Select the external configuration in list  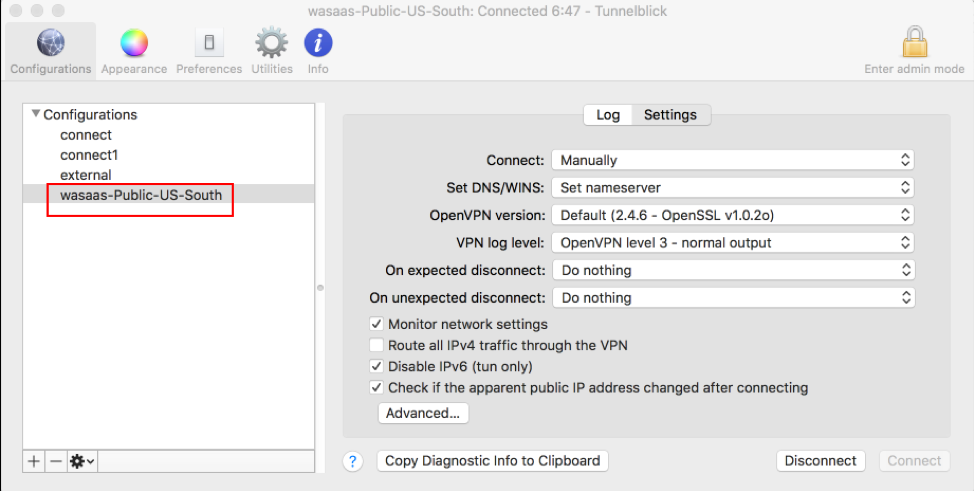point(86,175)
